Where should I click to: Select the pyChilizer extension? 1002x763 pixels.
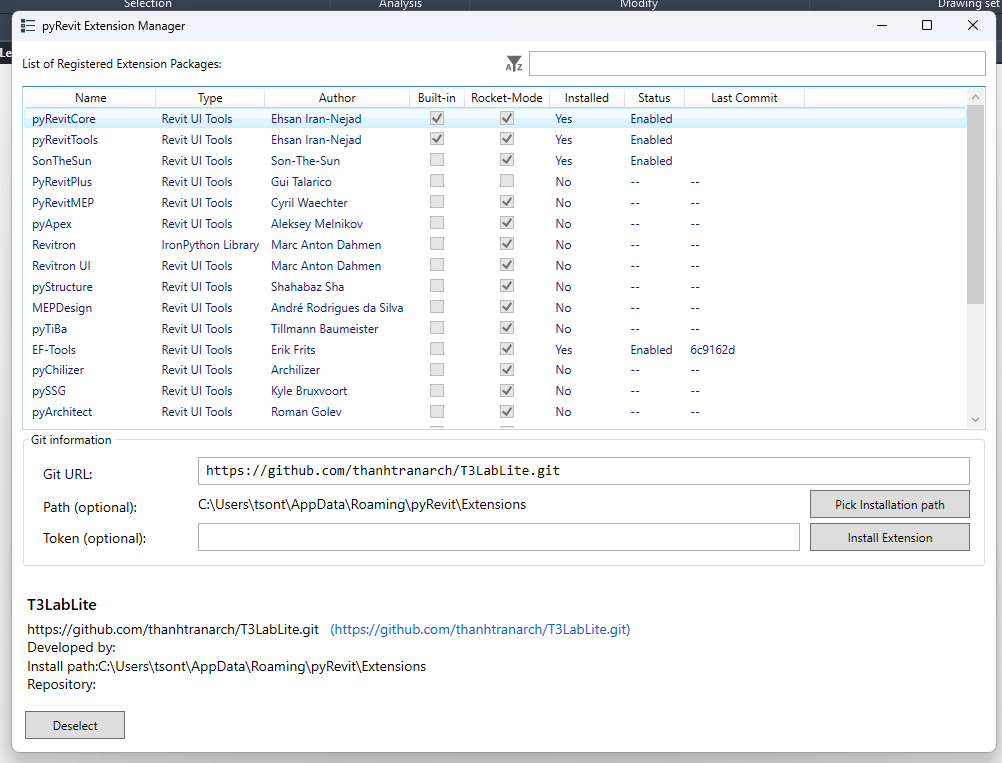tap(495, 370)
